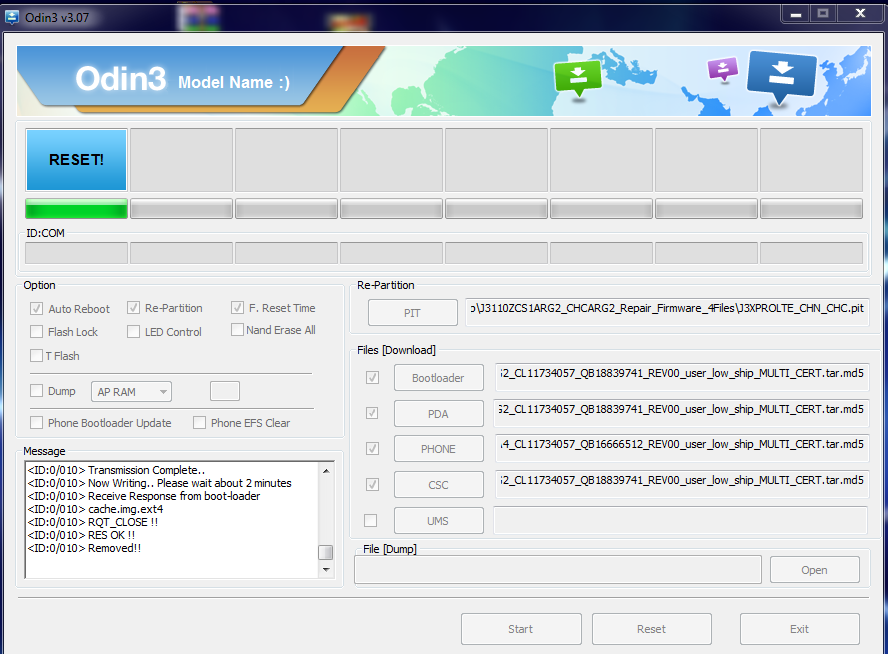The width and height of the screenshot is (888, 654).
Task: Click the Start button
Action: [521, 629]
